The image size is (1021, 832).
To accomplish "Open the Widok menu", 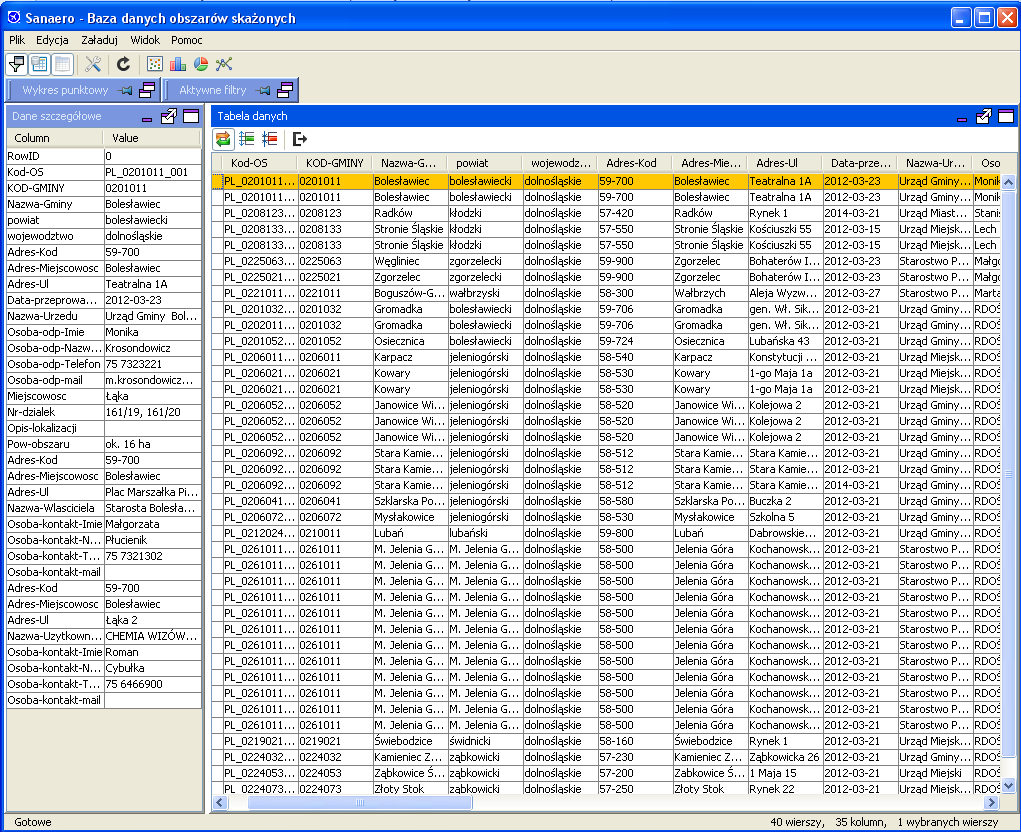I will point(145,40).
